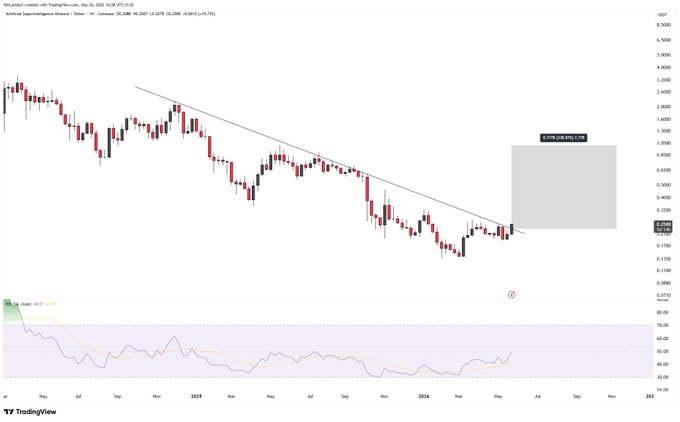This screenshot has width=680, height=422.
Task: Click the dark price-range measurement label
Action: [x=564, y=138]
